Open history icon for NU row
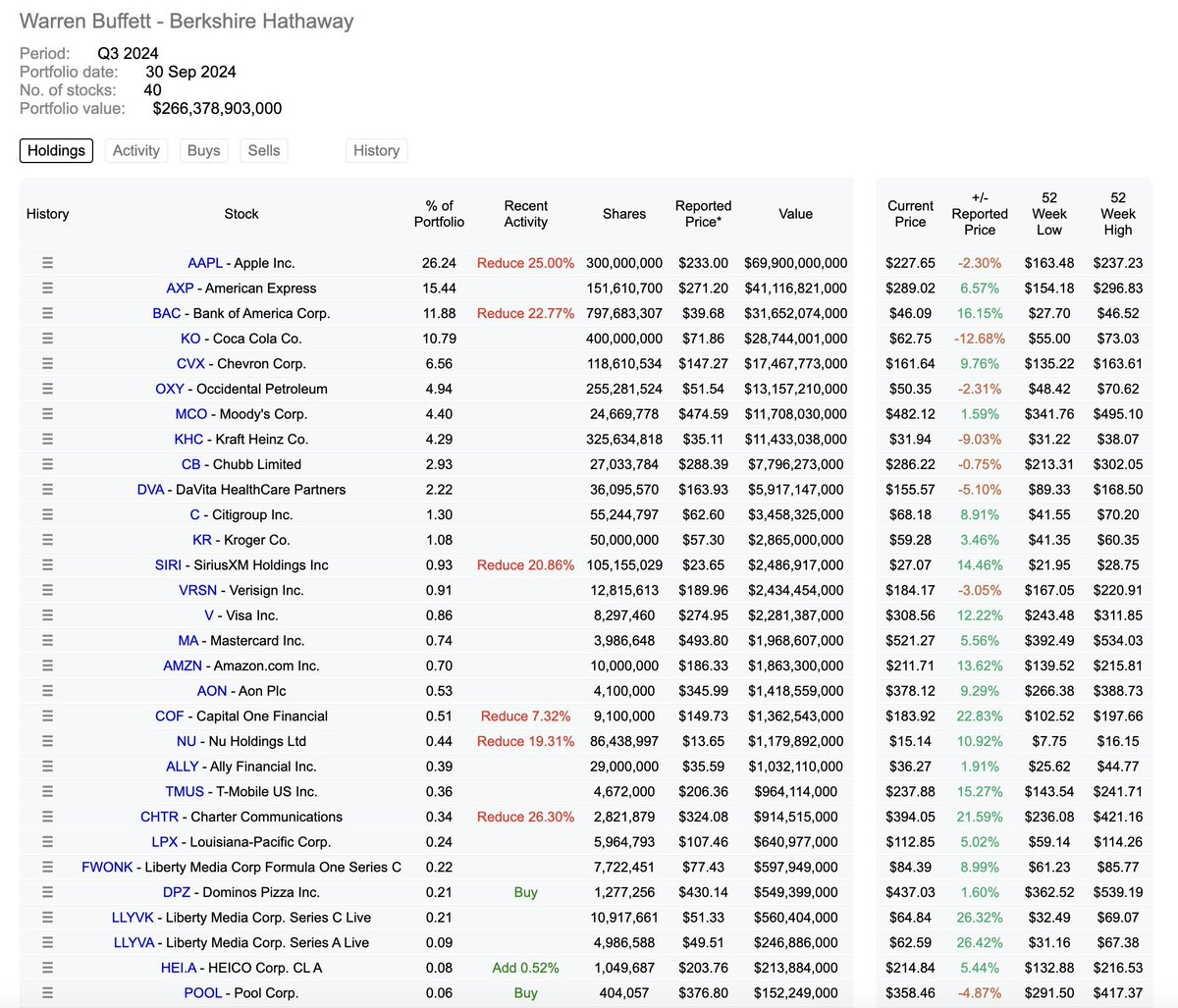 [47, 741]
